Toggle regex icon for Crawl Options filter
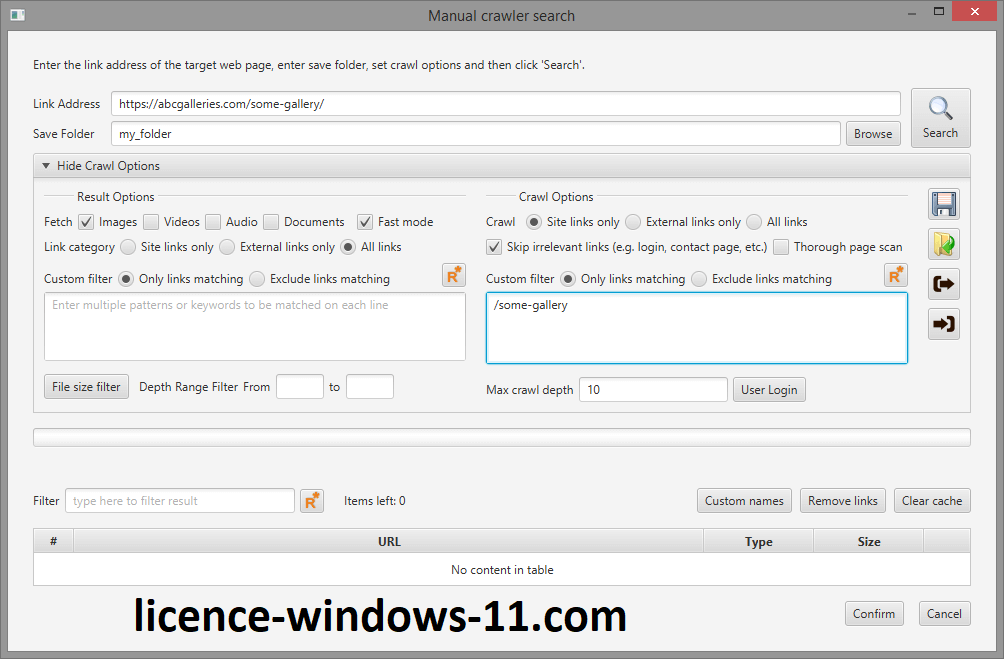 pyautogui.click(x=896, y=276)
